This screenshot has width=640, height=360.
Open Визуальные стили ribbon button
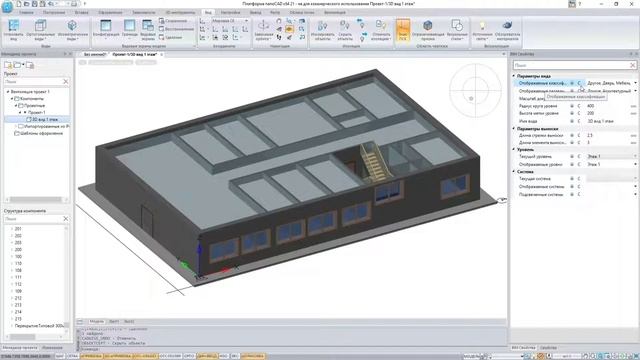(457, 30)
